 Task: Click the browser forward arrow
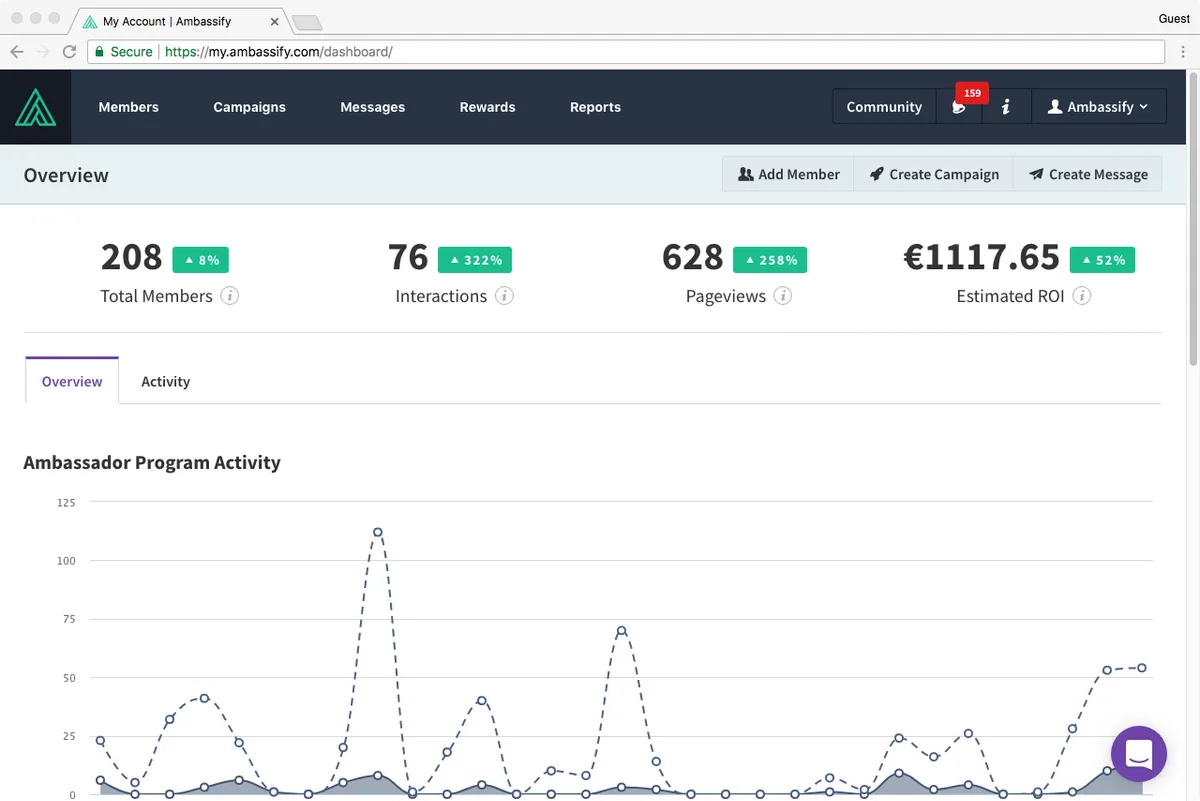(43, 52)
